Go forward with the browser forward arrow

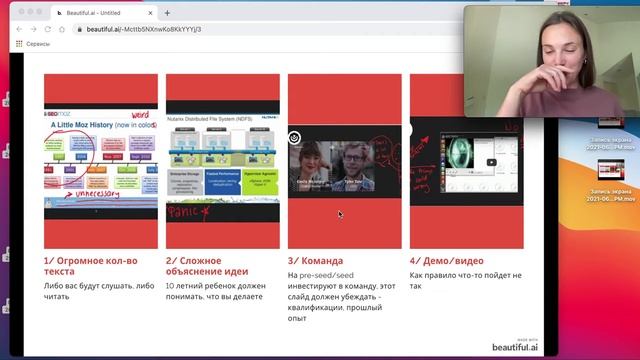[x=33, y=29]
